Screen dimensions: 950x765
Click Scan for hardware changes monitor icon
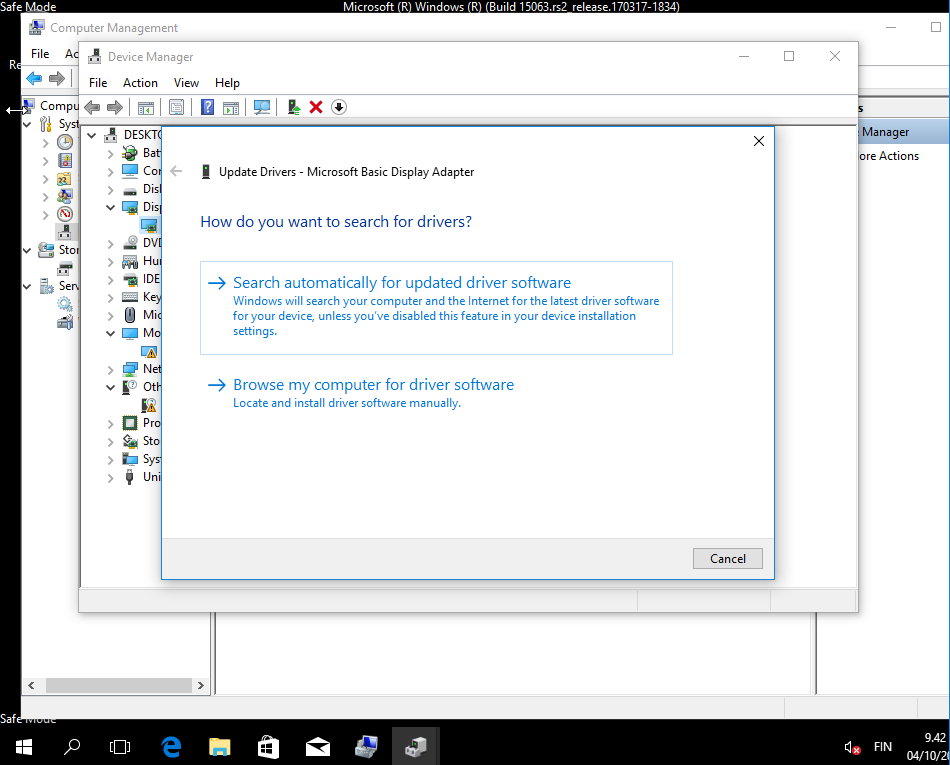pyautogui.click(x=262, y=108)
